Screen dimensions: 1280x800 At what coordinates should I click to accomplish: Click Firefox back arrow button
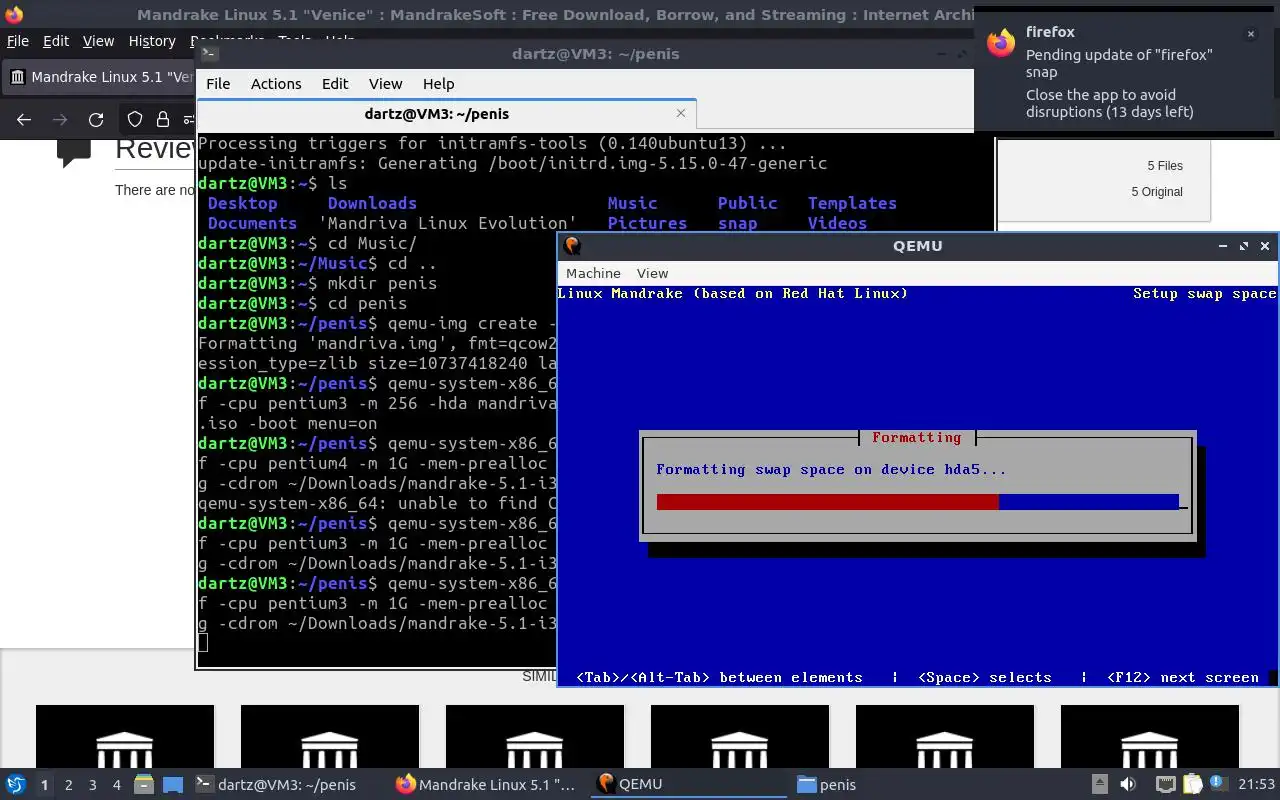24,120
